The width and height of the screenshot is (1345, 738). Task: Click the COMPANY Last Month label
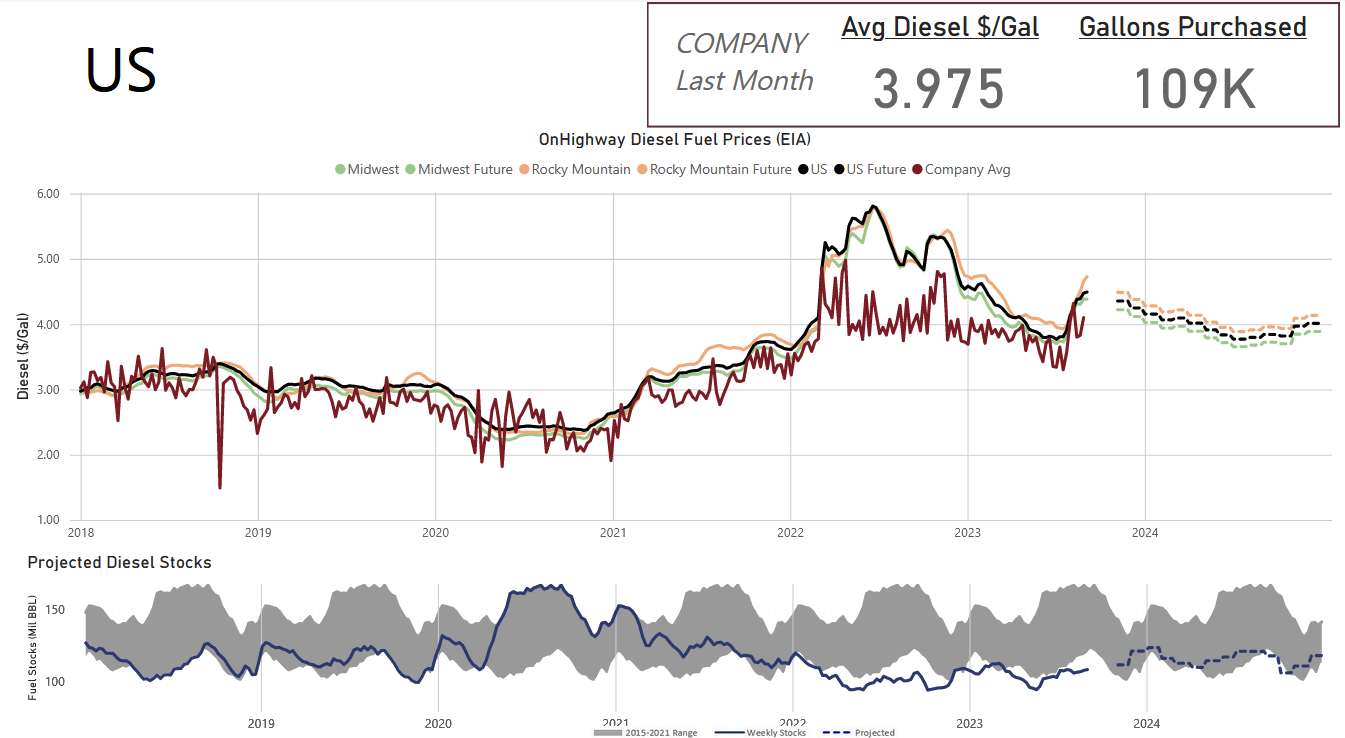(x=744, y=62)
